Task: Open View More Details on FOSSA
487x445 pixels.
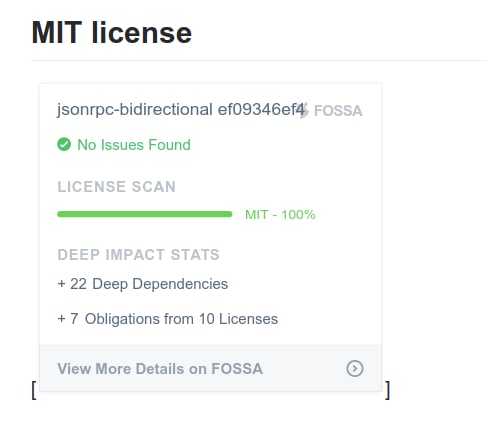Action: (x=160, y=369)
